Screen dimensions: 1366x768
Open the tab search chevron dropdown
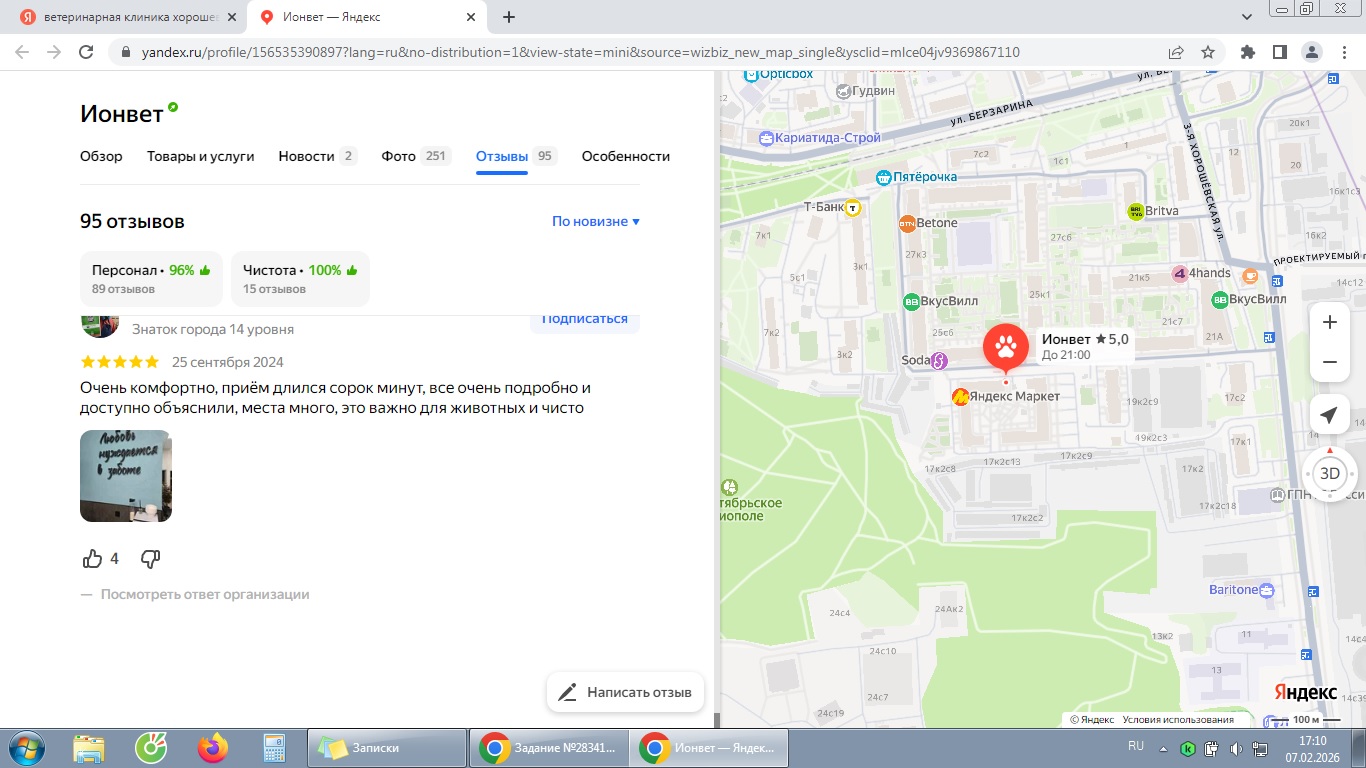(x=1246, y=17)
